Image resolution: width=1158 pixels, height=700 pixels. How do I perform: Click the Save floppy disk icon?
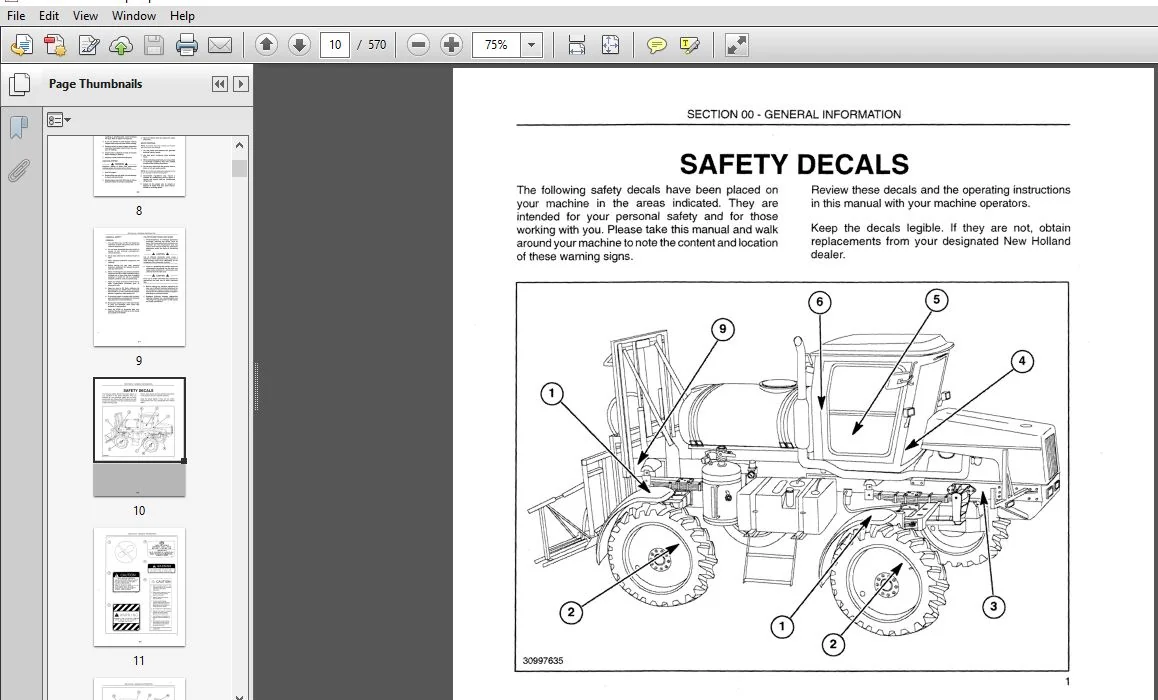[154, 46]
